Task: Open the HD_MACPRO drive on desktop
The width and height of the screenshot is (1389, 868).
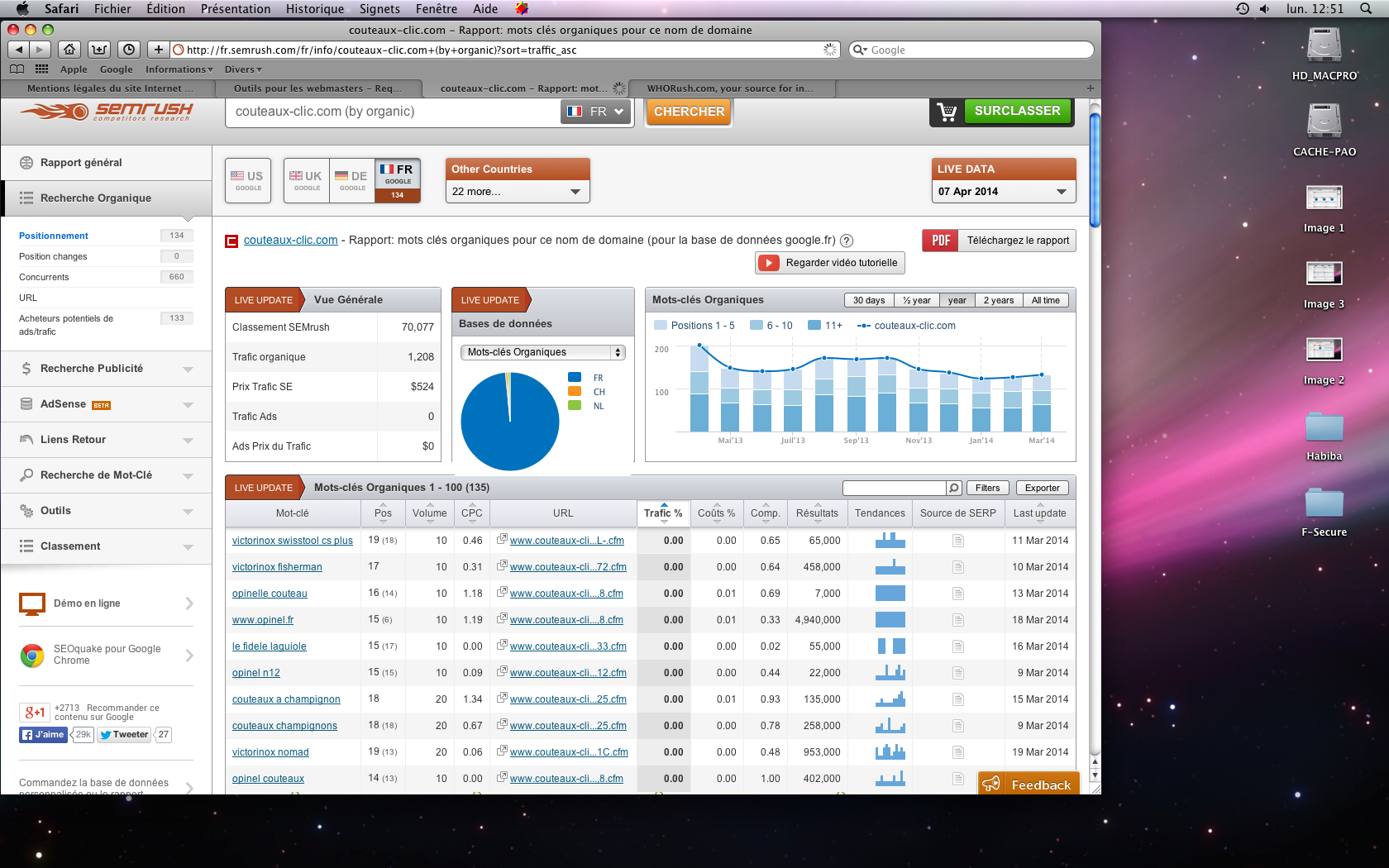Action: click(1324, 45)
